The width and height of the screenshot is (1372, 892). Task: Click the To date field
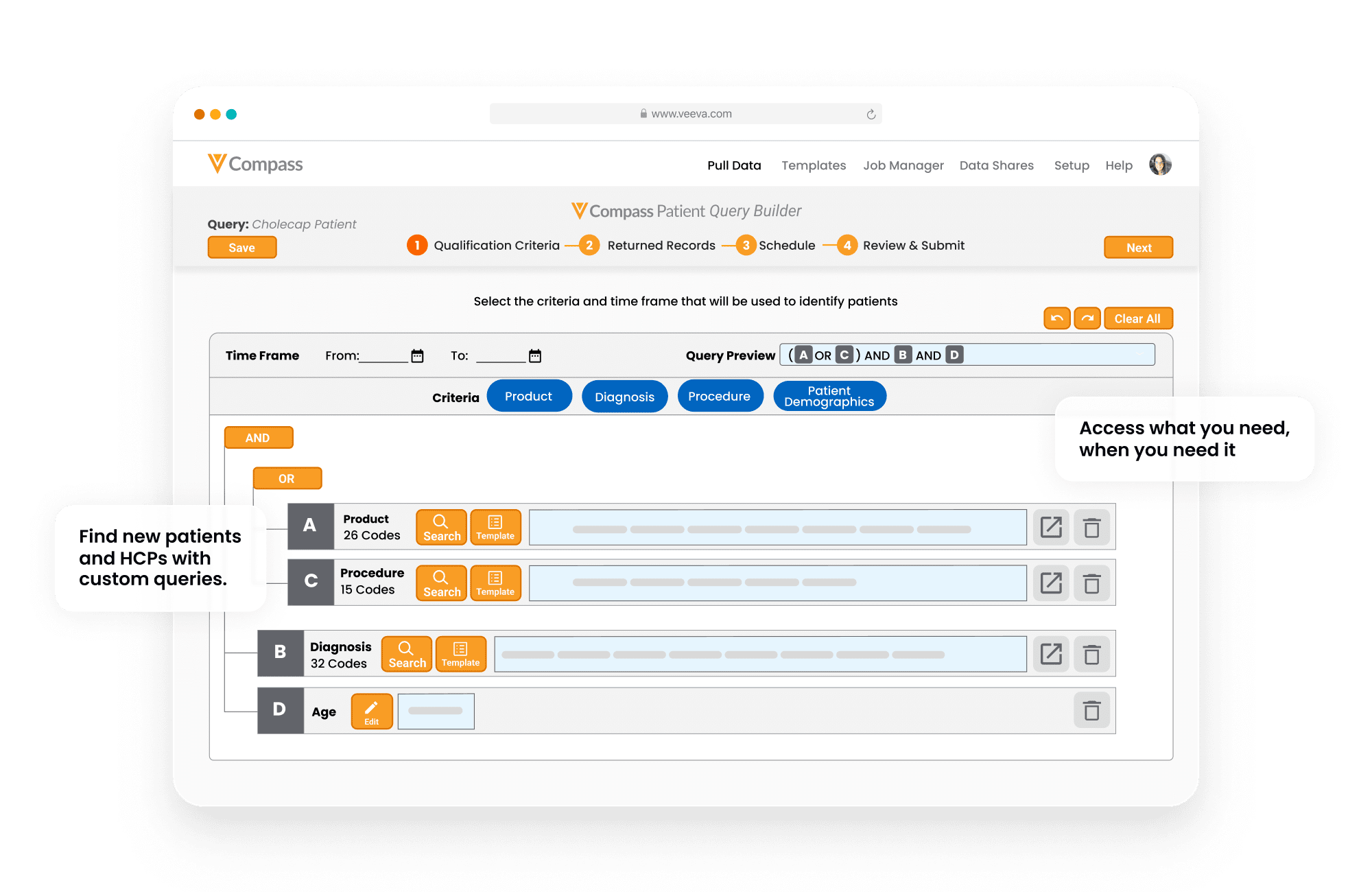[501, 355]
